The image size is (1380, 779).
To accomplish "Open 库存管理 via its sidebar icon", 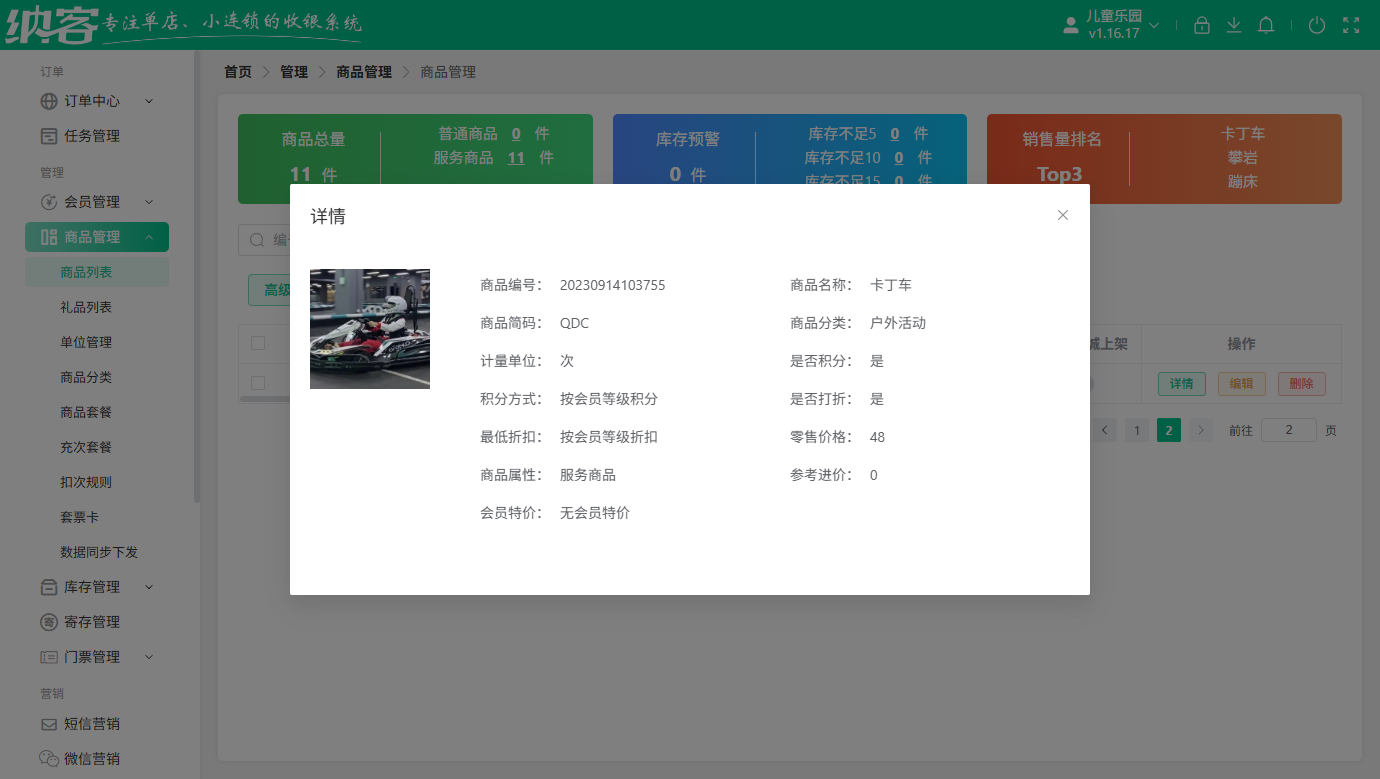I will pyautogui.click(x=49, y=586).
